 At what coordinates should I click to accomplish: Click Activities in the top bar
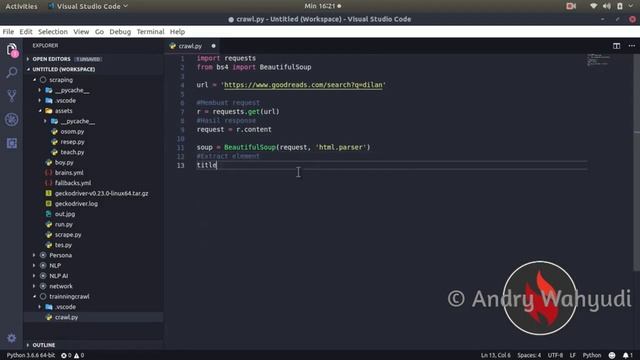point(21,6)
